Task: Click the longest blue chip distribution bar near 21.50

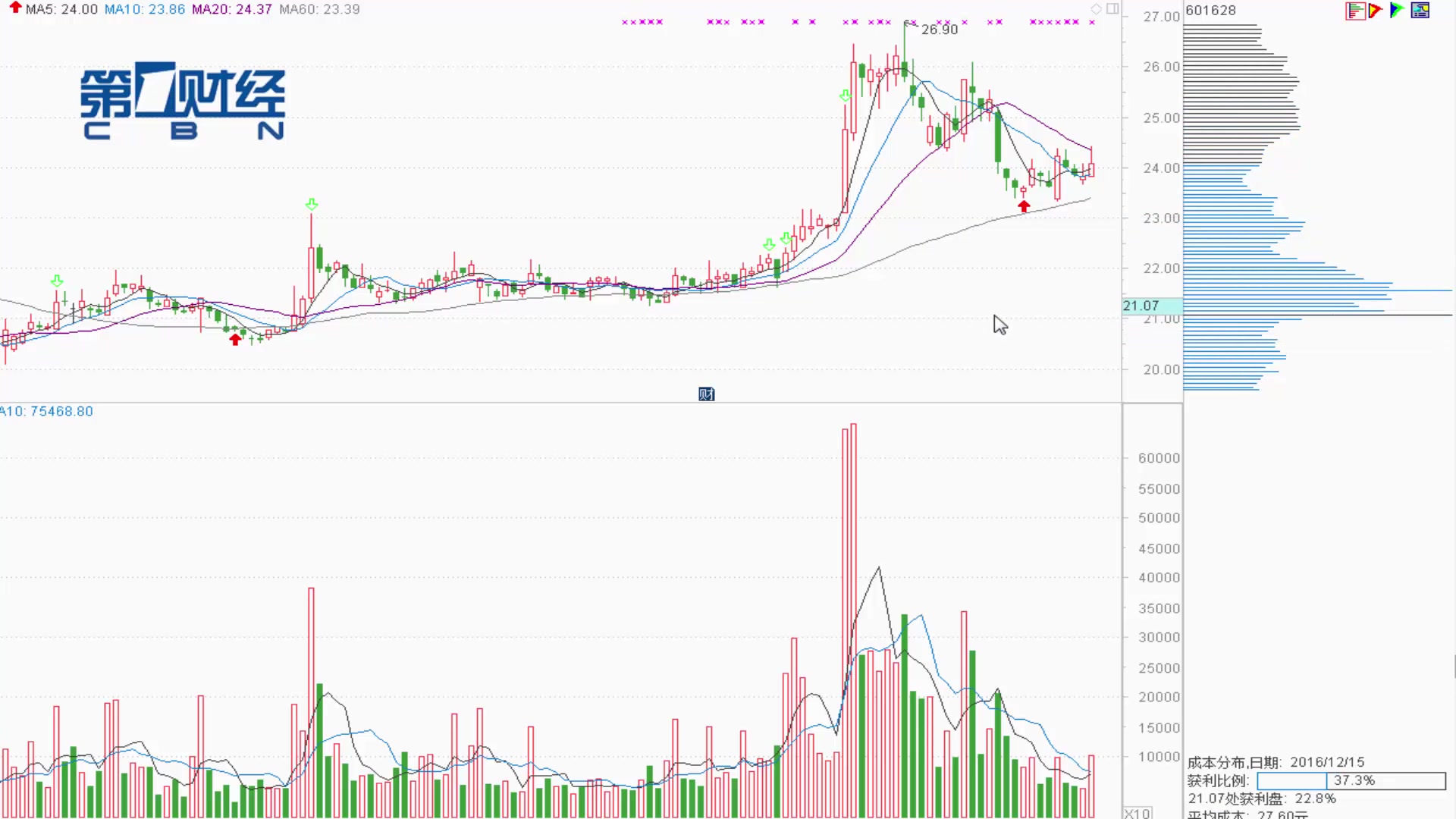Action: pyautogui.click(x=1317, y=290)
